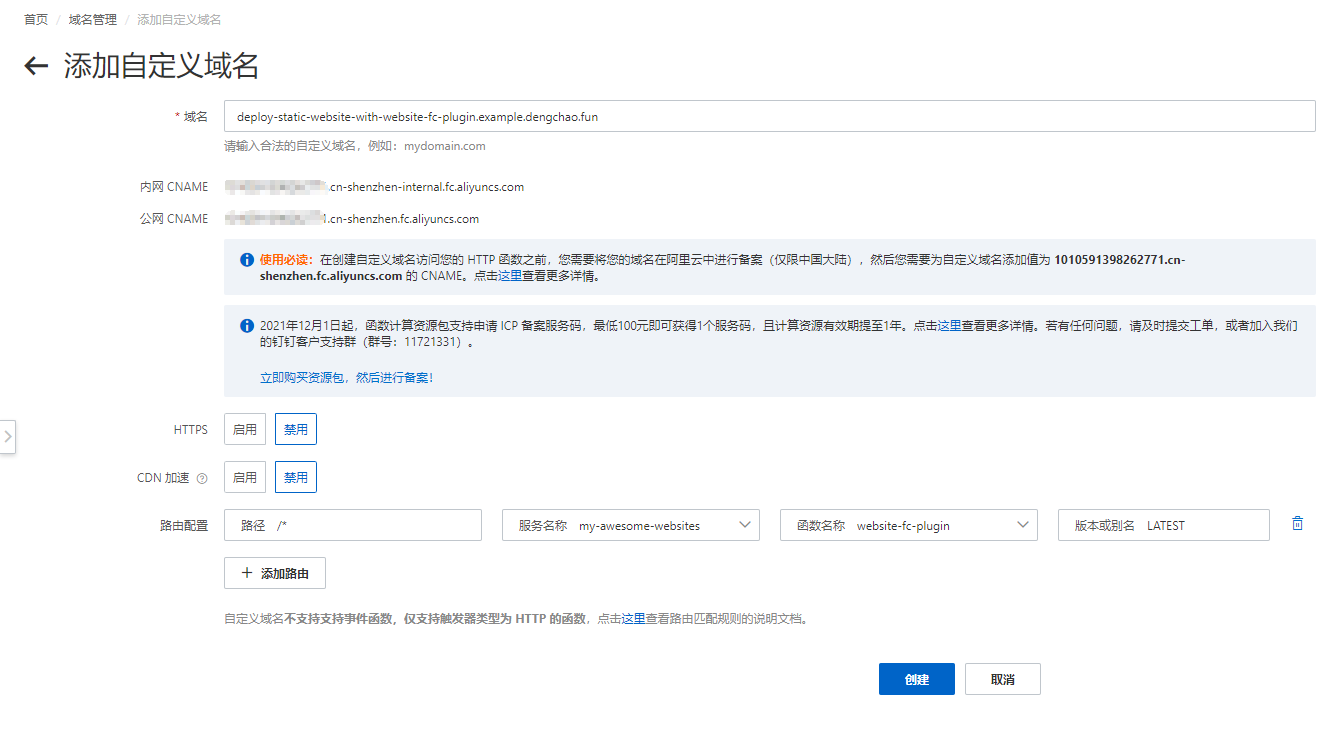The width and height of the screenshot is (1334, 739).
Task: Select the 公网 CNAME value text
Action: 352,219
